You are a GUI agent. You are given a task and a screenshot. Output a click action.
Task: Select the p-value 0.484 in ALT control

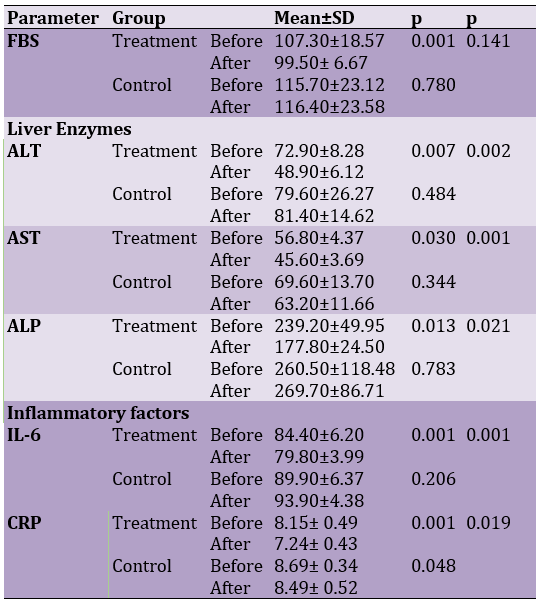433,194
